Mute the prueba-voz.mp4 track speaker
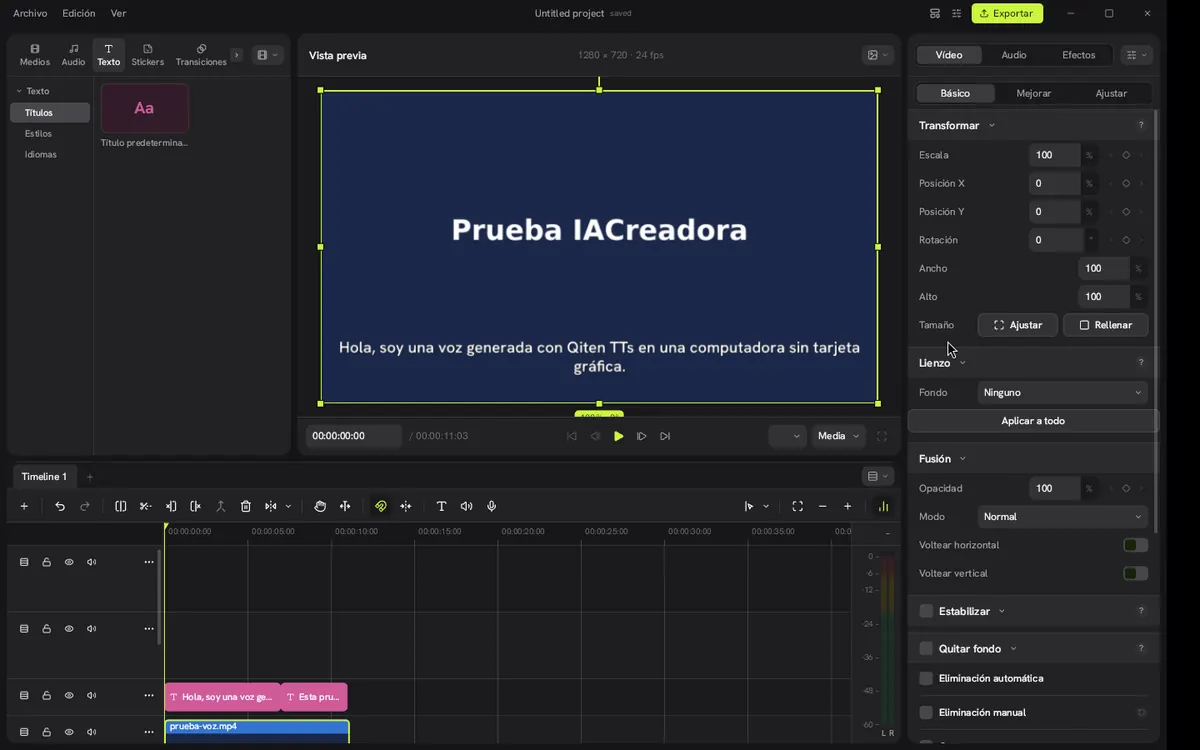The image size is (1200, 750). coord(92,732)
